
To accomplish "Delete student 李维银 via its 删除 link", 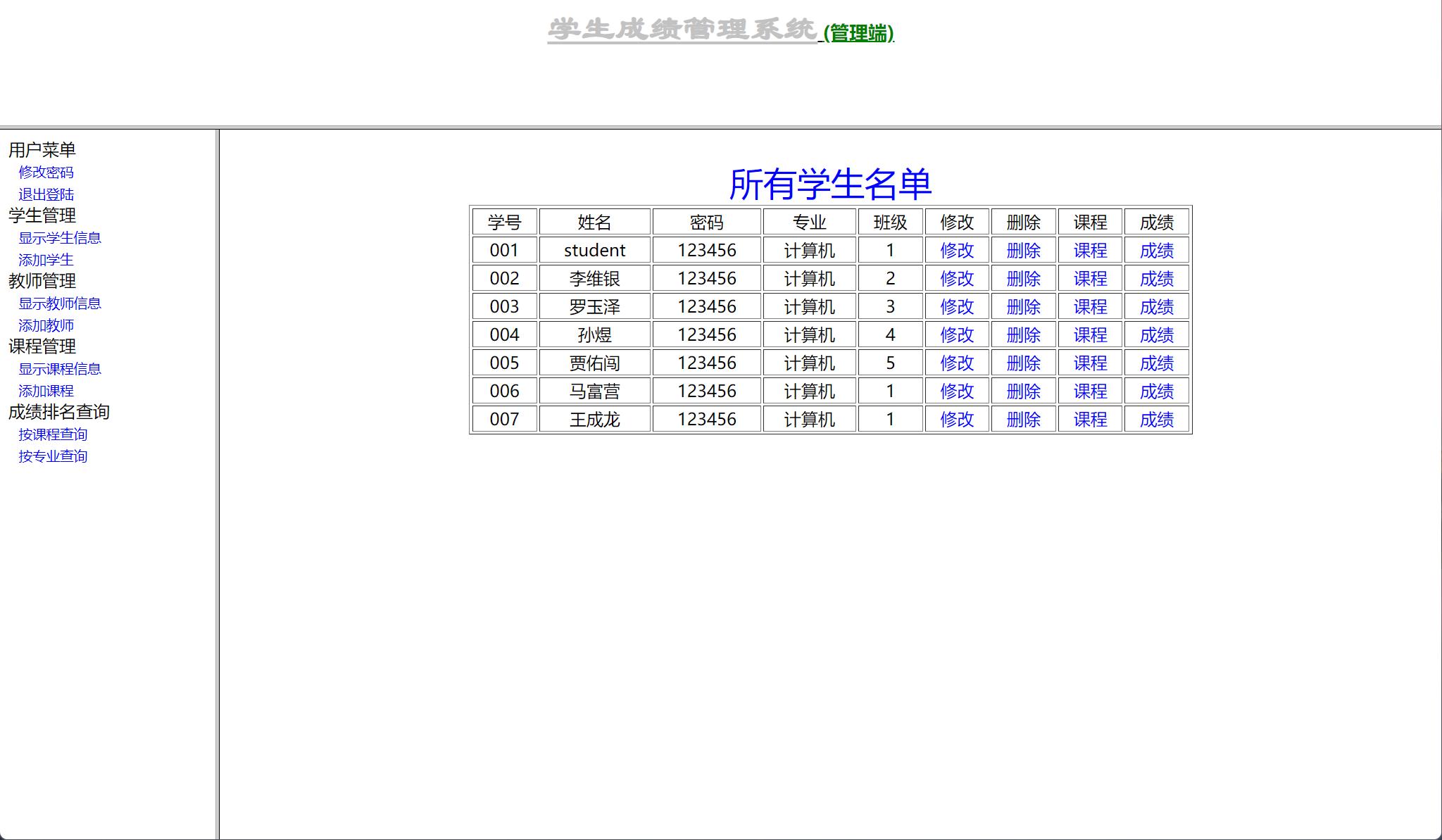I will click(x=1023, y=278).
